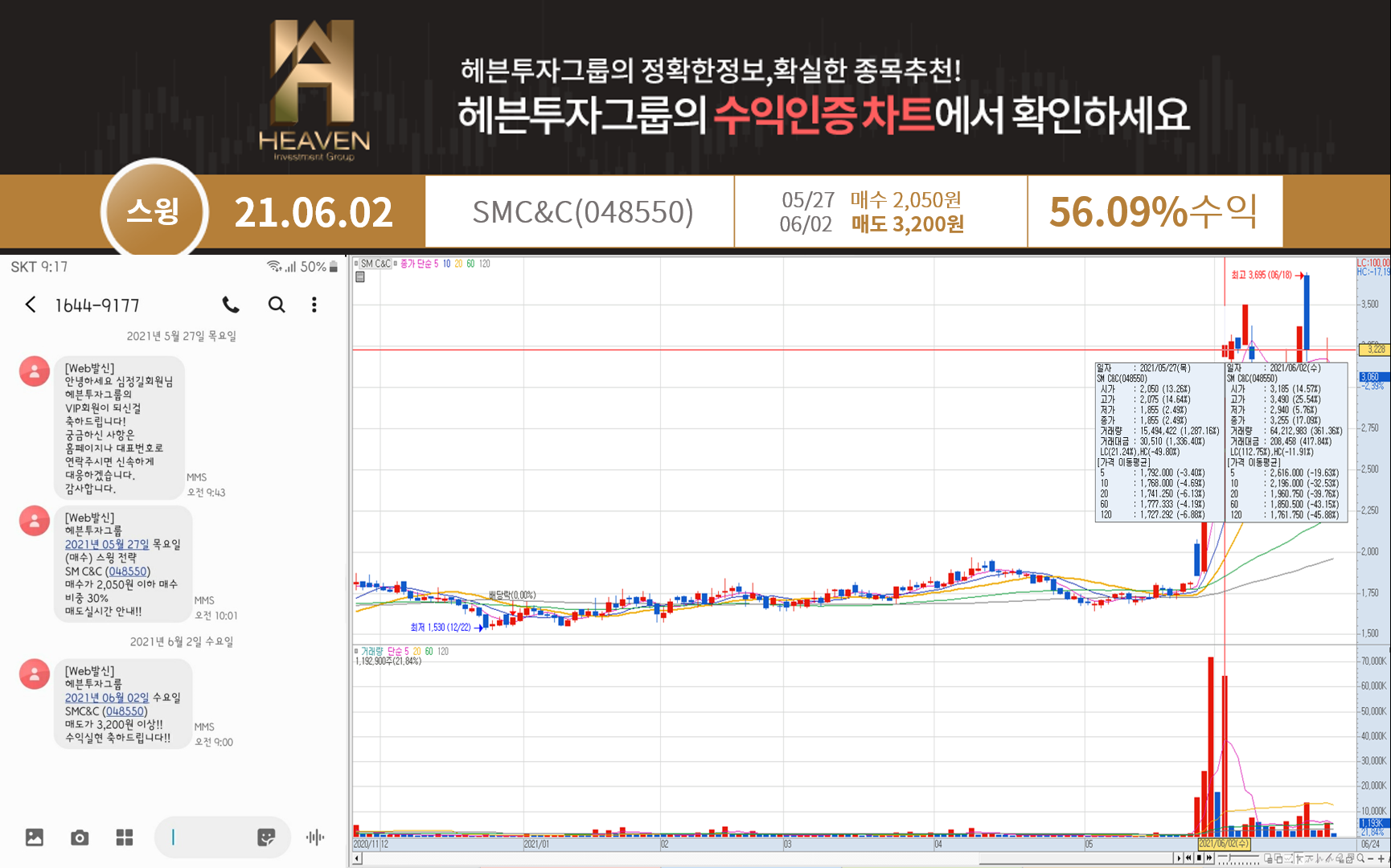Open 048550 link in SMC&C sell message
1391x868 pixels.
click(x=125, y=711)
